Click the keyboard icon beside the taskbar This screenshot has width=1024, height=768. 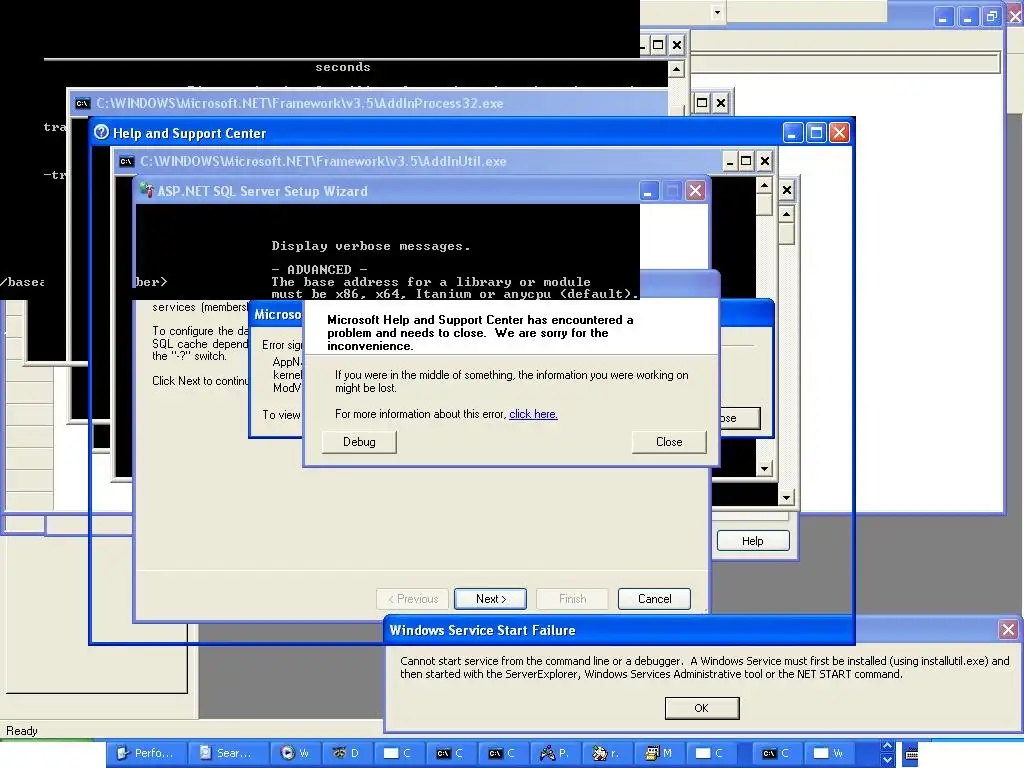[911, 754]
